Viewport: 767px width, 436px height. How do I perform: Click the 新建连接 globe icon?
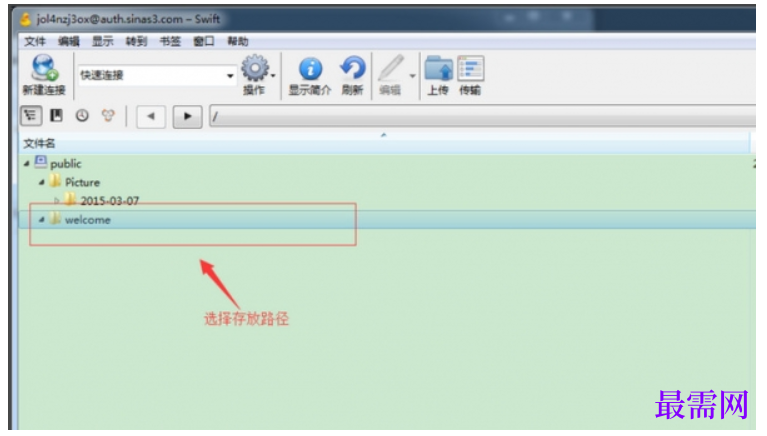(45, 68)
